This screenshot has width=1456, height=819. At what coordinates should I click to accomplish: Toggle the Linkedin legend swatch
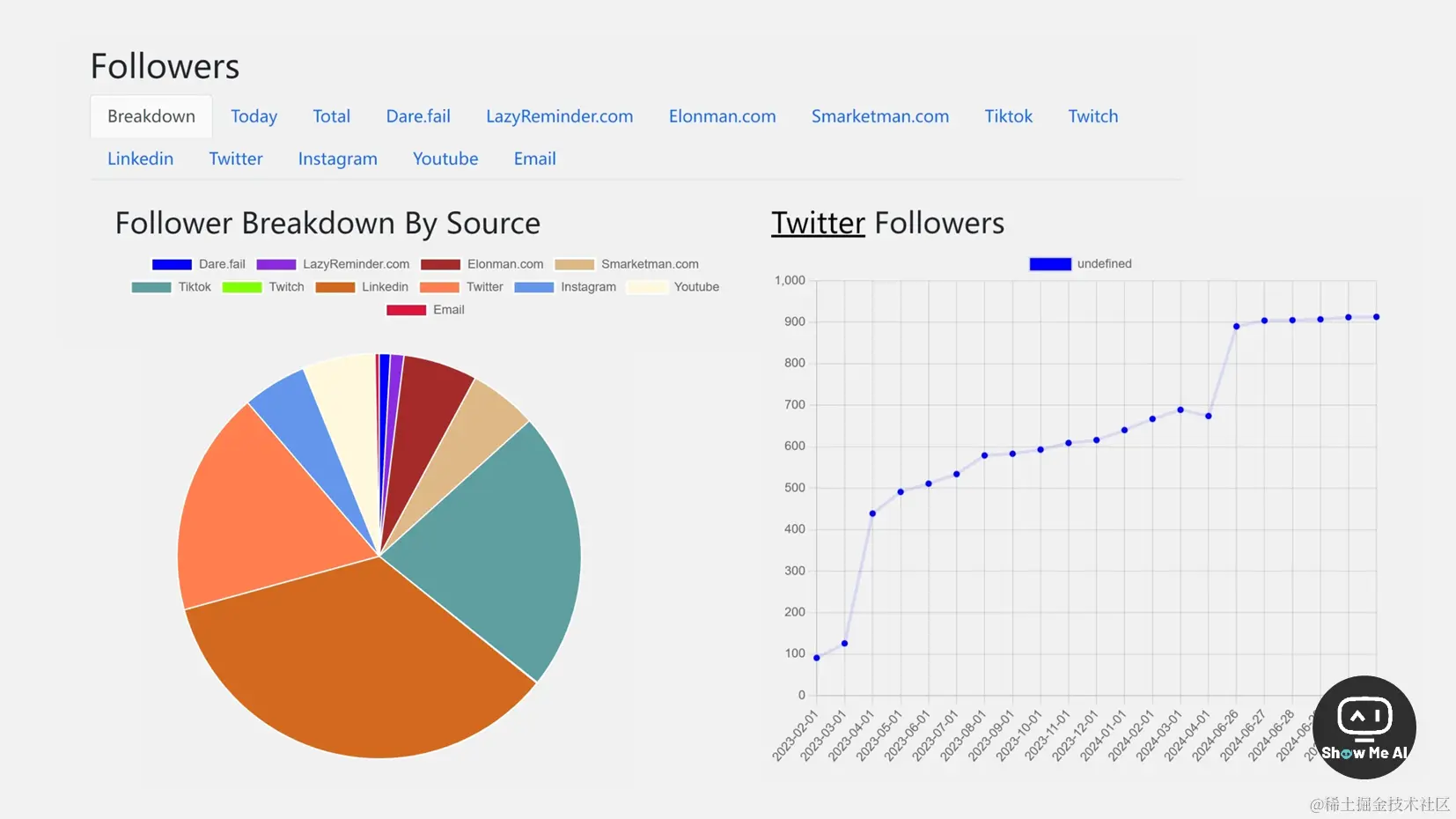335,287
